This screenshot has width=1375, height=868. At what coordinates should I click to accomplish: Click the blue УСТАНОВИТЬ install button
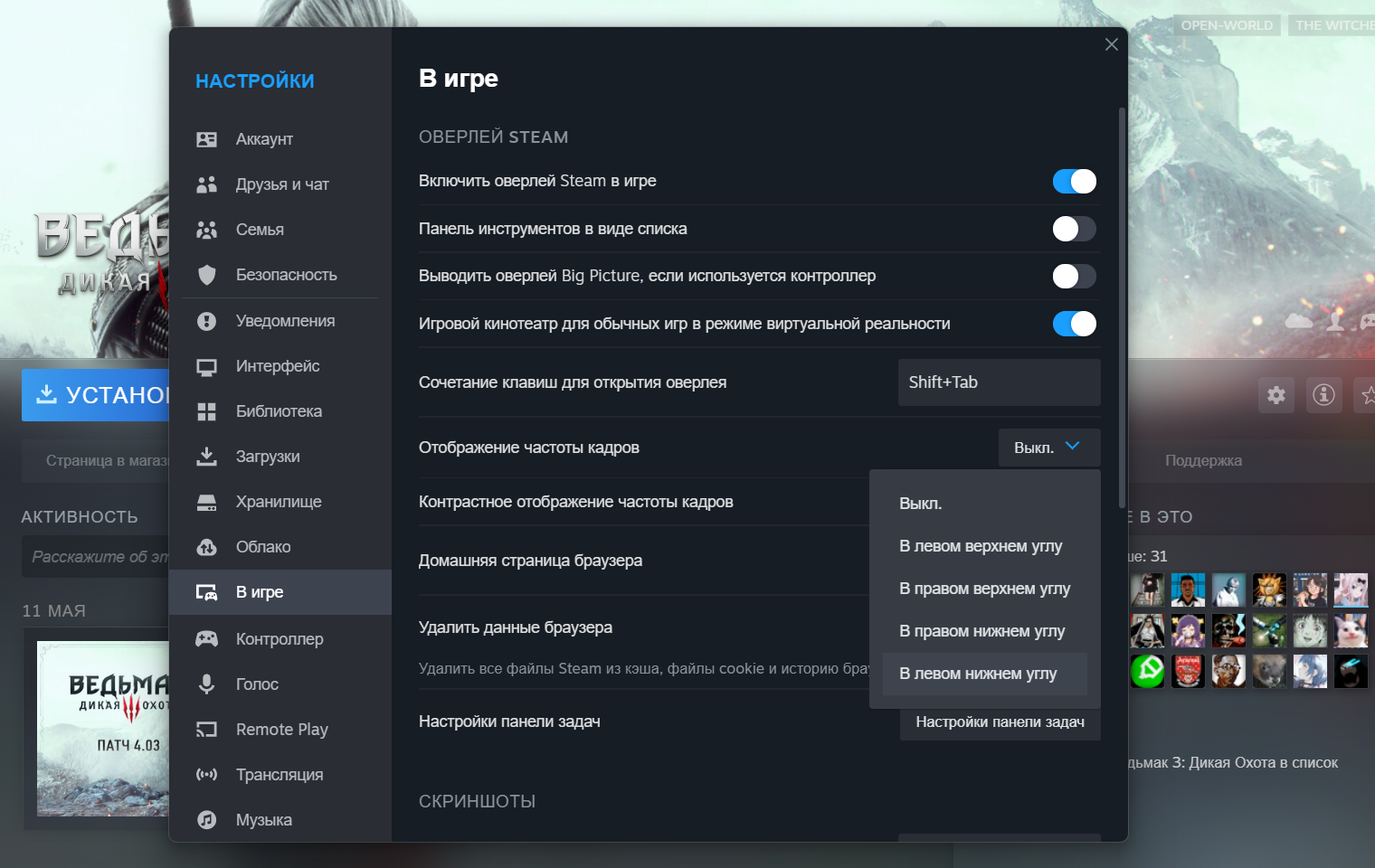point(96,395)
